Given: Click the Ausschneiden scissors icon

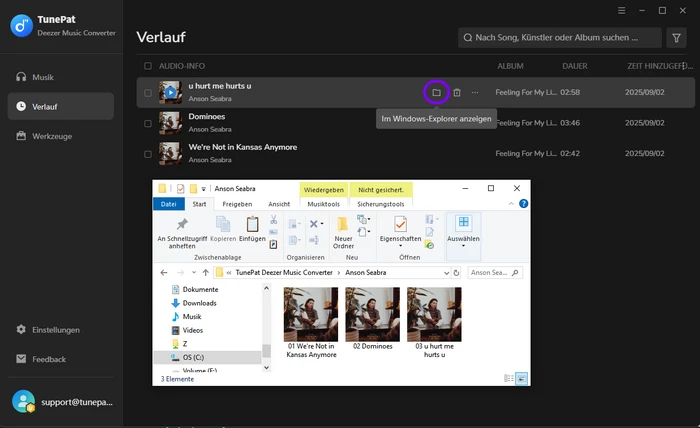Looking at the screenshot, I should pos(274,219).
